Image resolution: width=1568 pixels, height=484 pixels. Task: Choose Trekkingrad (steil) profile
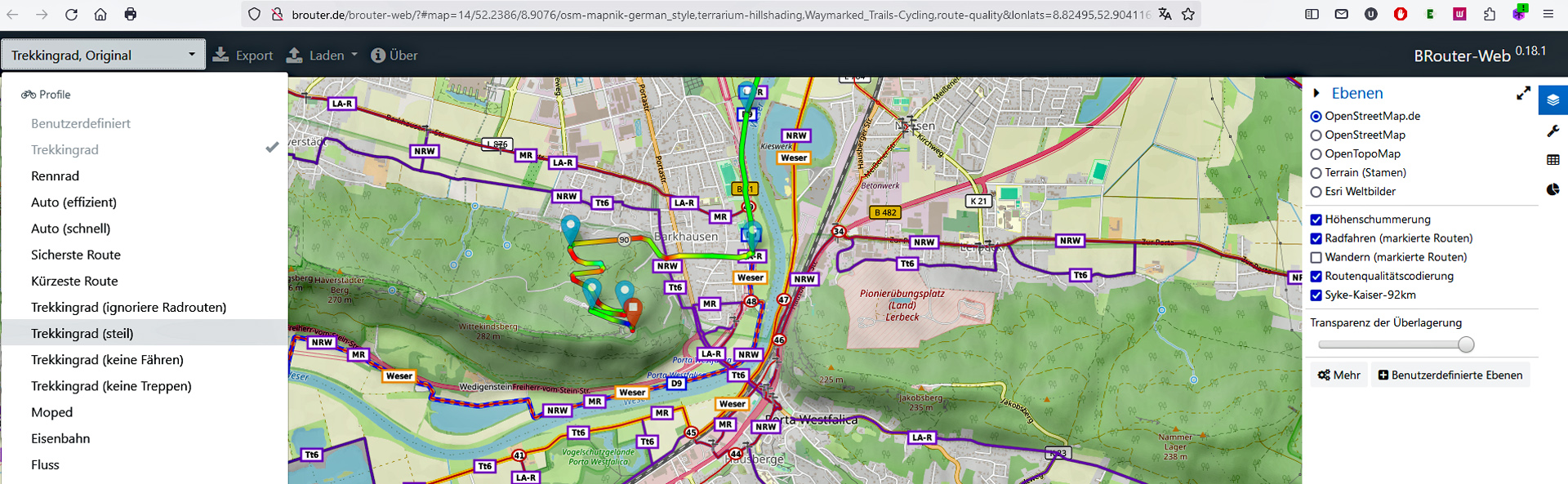[145, 333]
